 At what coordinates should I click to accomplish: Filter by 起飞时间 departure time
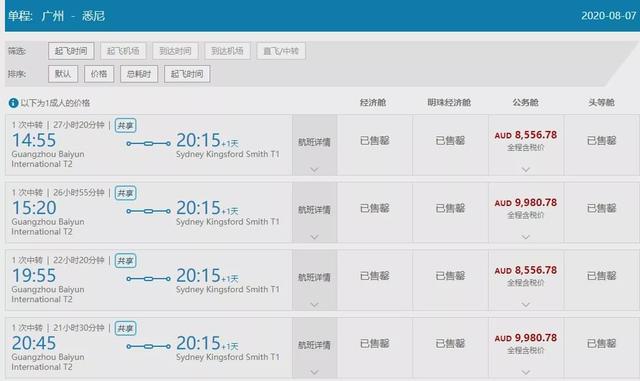(x=71, y=51)
